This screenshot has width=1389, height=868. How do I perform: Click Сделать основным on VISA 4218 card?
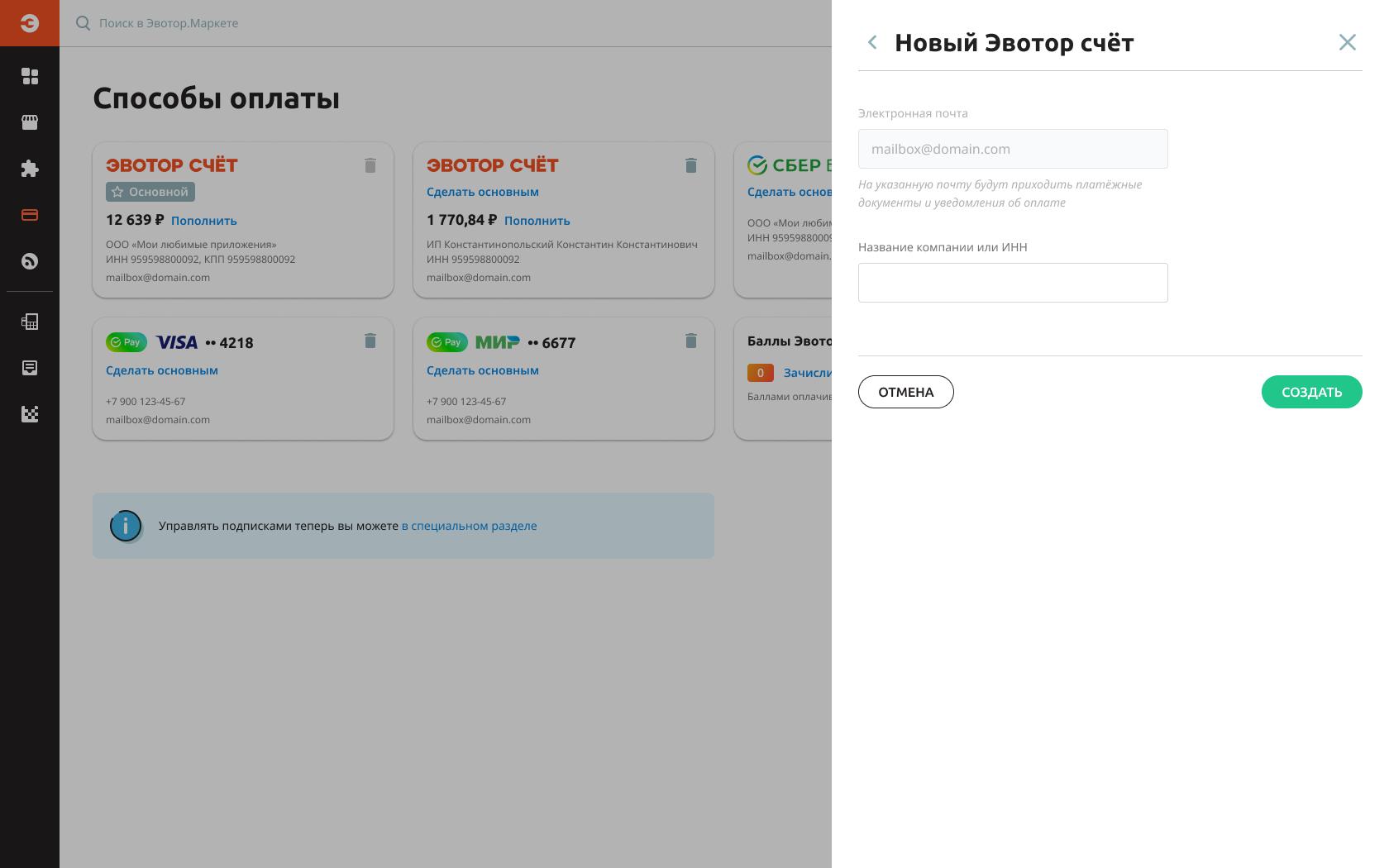pyautogui.click(x=162, y=370)
